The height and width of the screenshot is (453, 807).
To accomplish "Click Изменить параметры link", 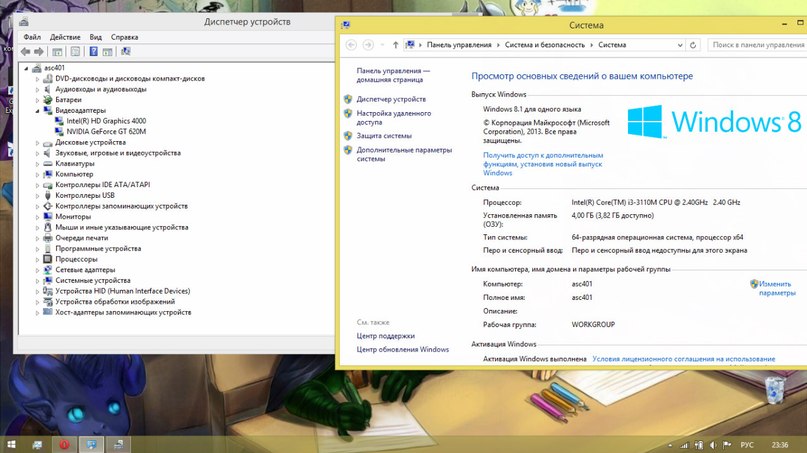I will 777,288.
